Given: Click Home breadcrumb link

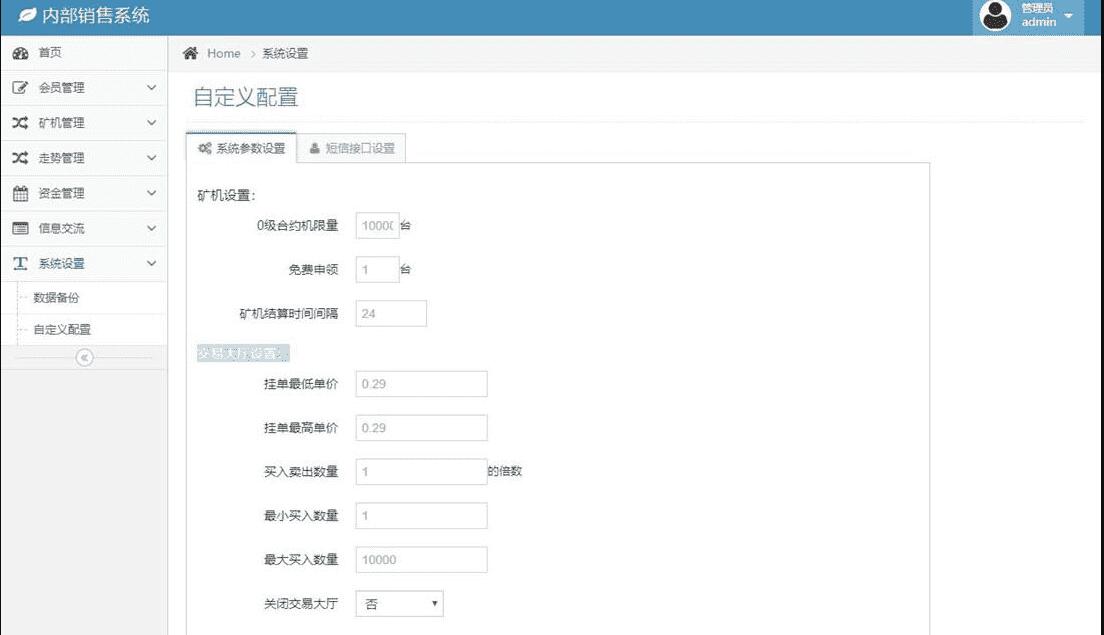Looking at the screenshot, I should tap(223, 54).
